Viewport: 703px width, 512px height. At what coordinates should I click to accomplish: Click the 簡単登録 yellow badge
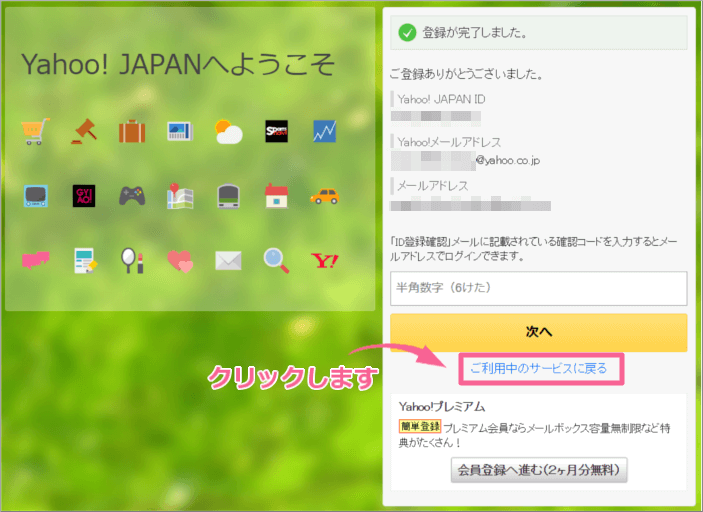tap(420, 426)
